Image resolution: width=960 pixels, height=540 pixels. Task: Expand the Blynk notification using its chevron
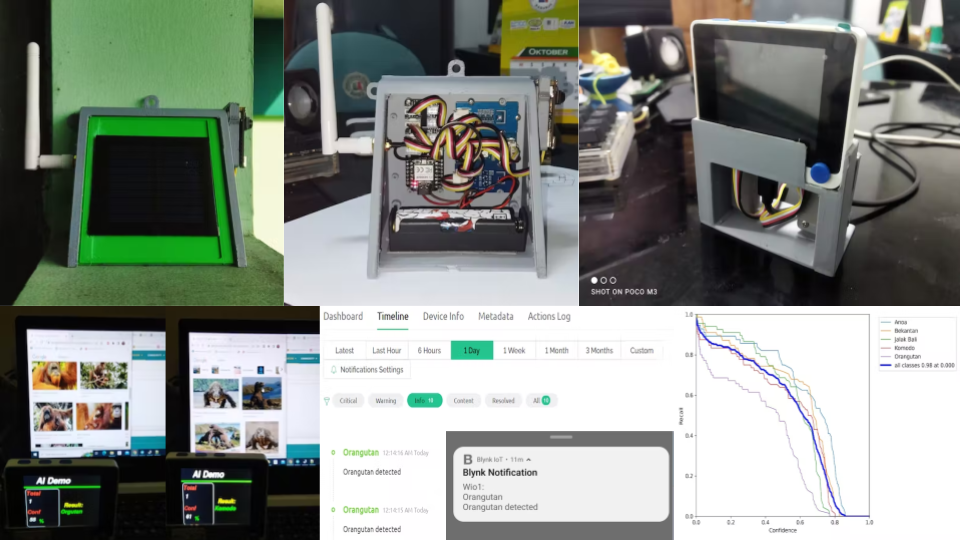coord(530,459)
